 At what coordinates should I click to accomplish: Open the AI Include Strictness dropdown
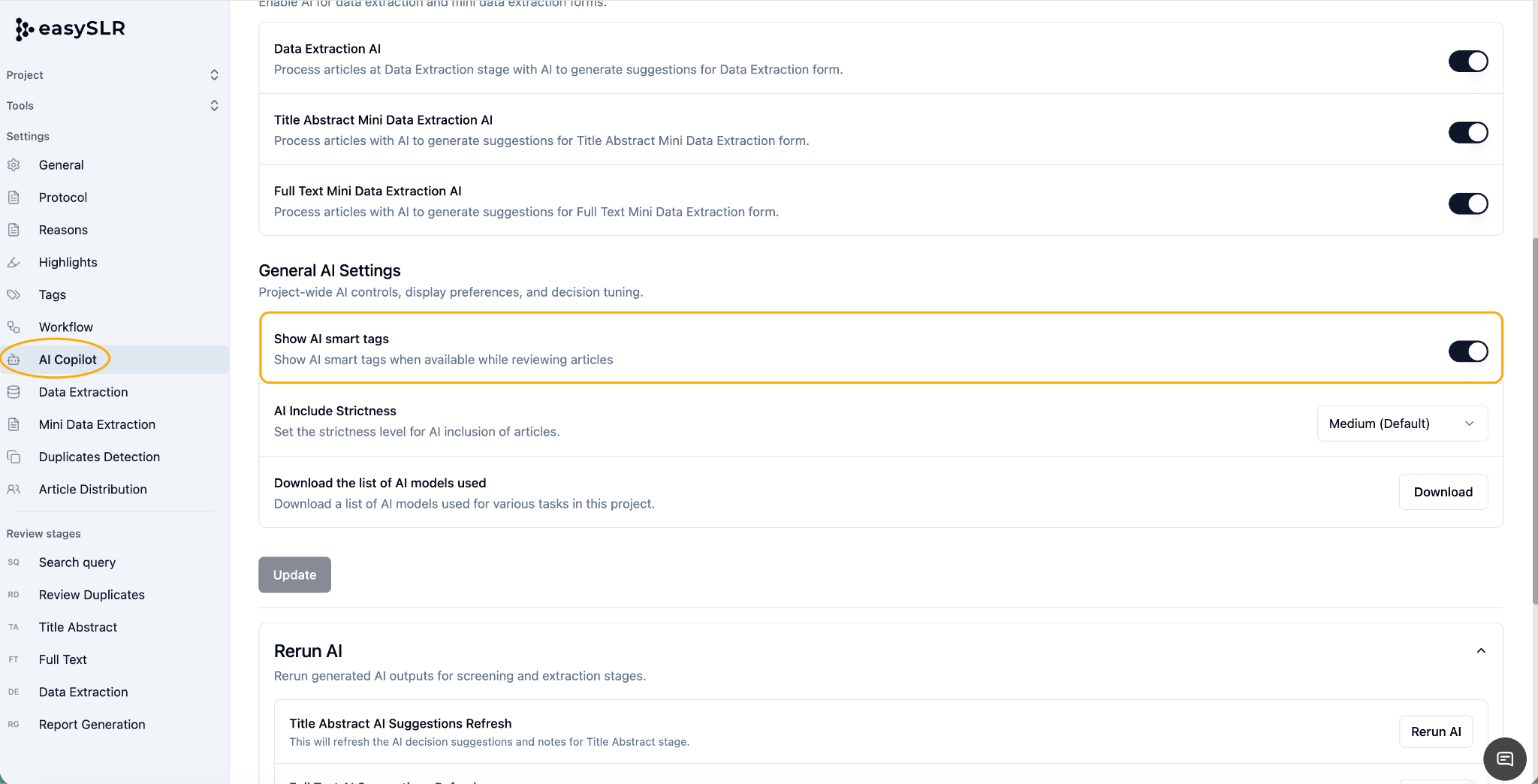(1402, 424)
